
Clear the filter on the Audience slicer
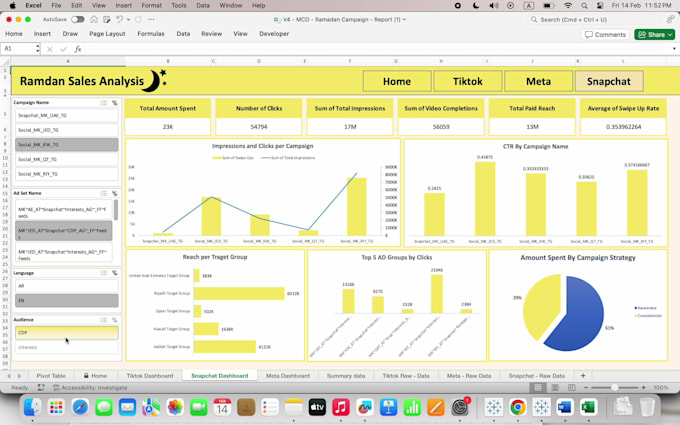coord(114,320)
